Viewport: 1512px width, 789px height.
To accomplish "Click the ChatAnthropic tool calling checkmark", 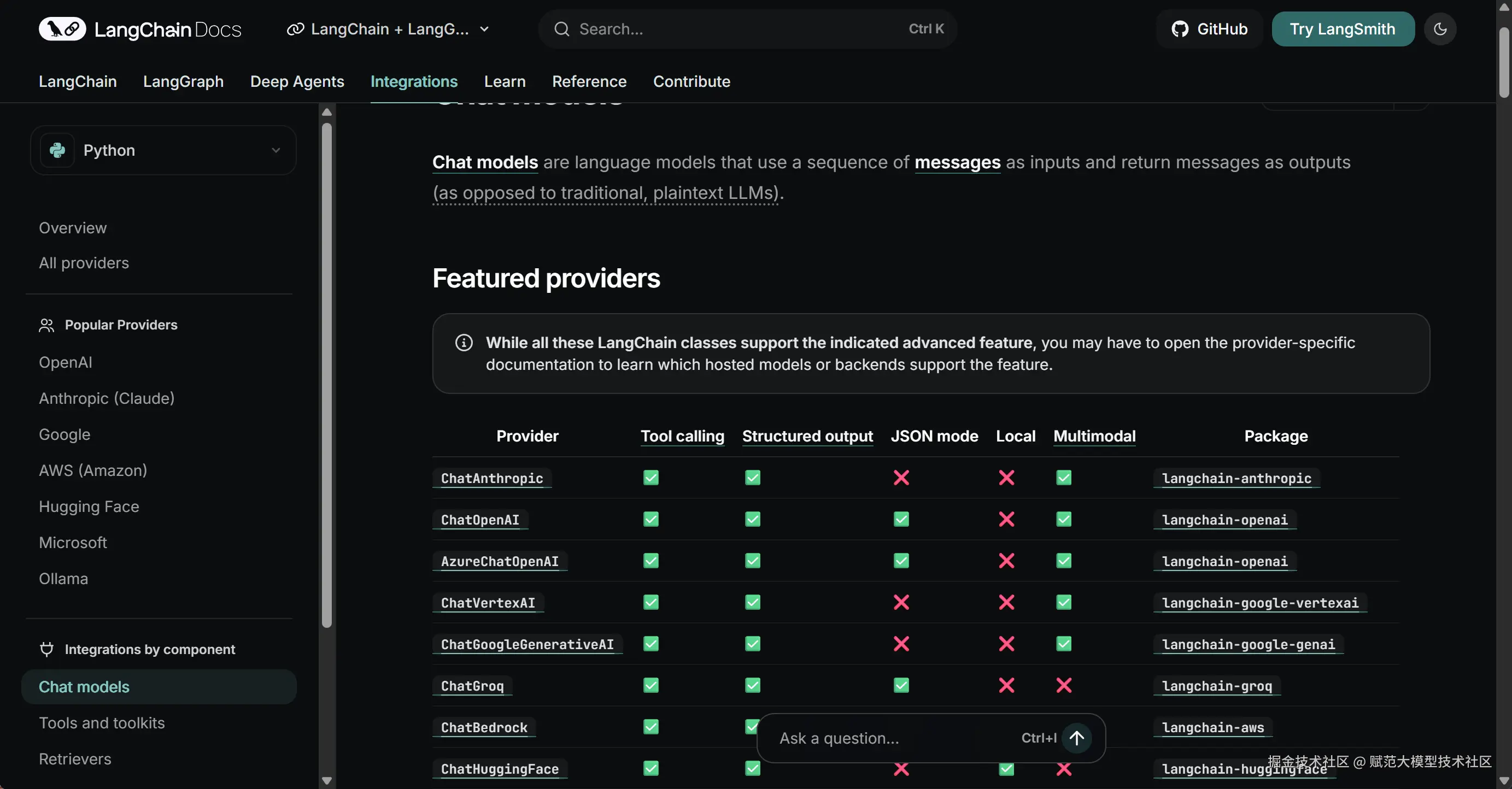I will pos(651,478).
